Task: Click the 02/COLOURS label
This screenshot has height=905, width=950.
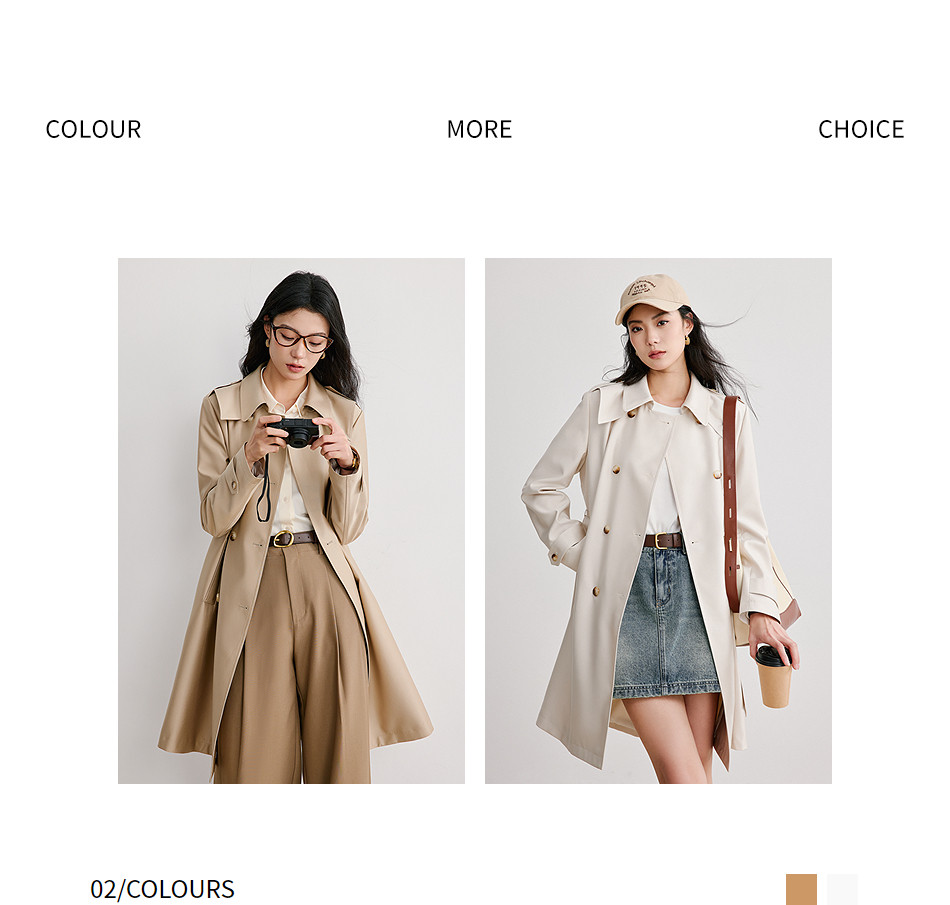Action: point(162,889)
